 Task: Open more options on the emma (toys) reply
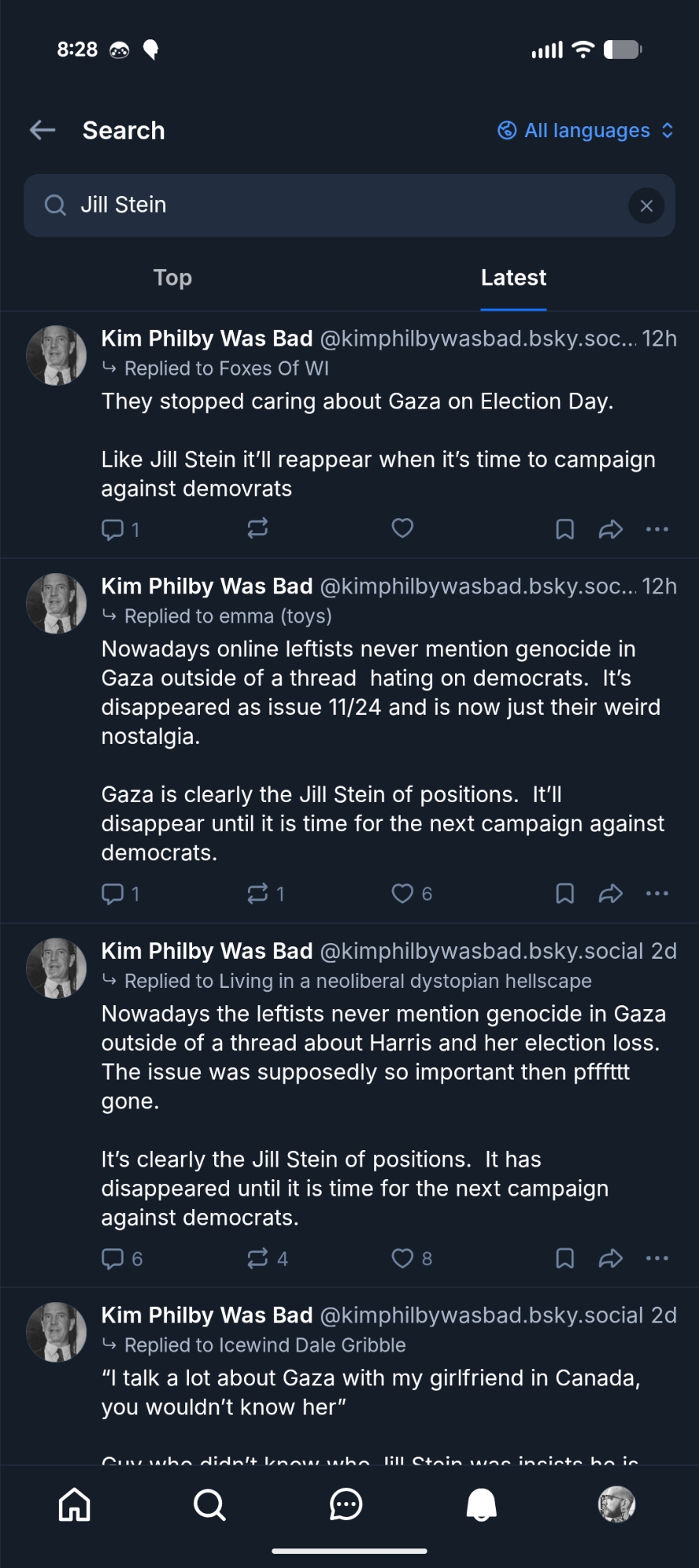[x=657, y=894]
